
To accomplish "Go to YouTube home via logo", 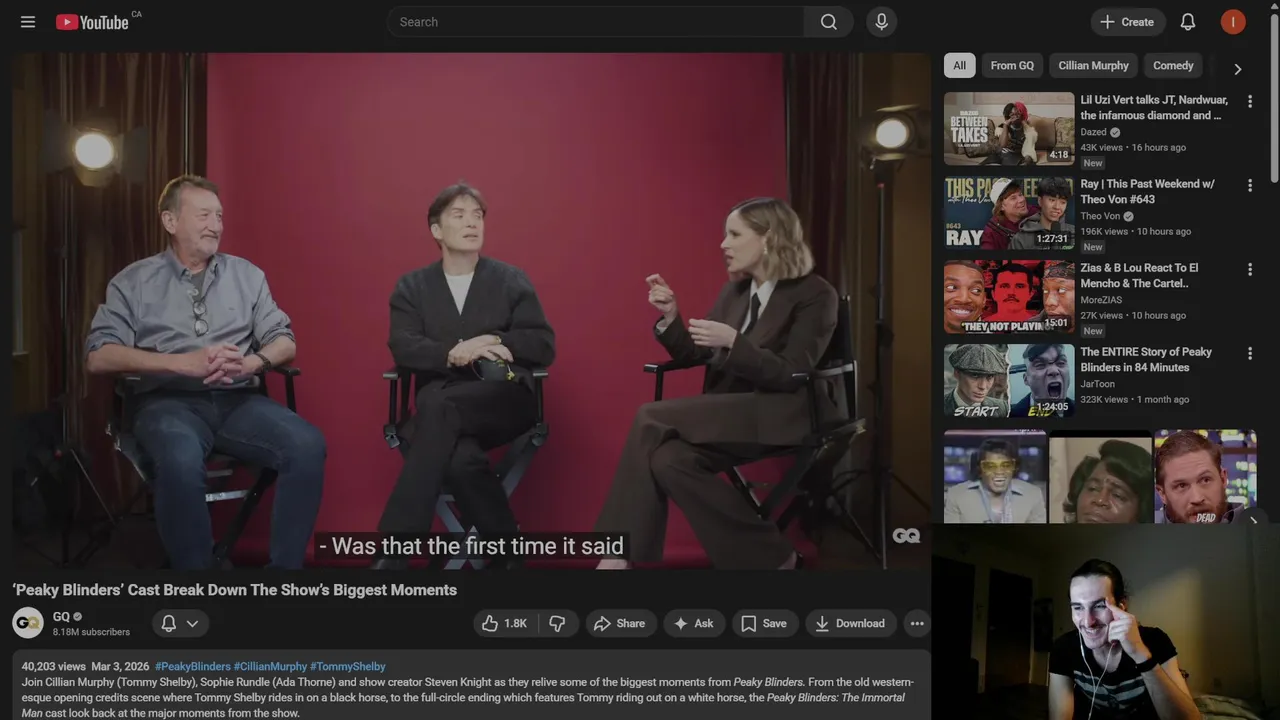I will coord(92,22).
